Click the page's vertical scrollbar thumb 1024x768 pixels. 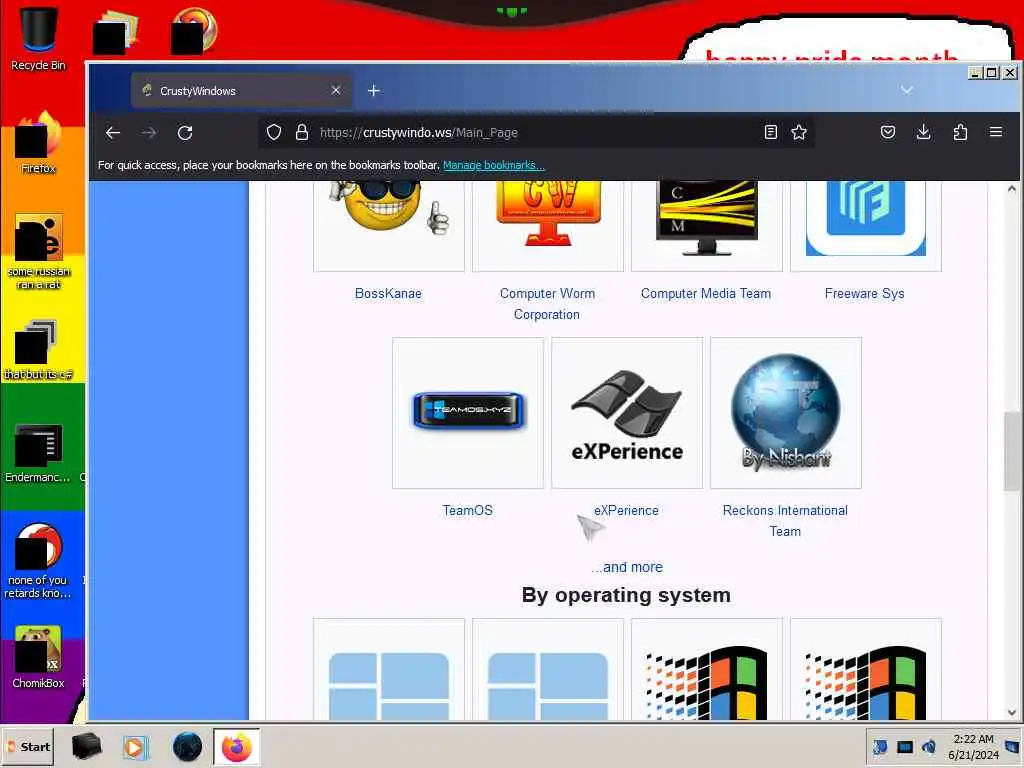[1012, 451]
